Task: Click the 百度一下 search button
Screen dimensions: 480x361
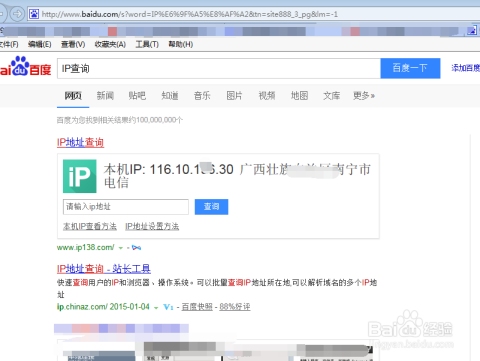Action: click(410, 68)
